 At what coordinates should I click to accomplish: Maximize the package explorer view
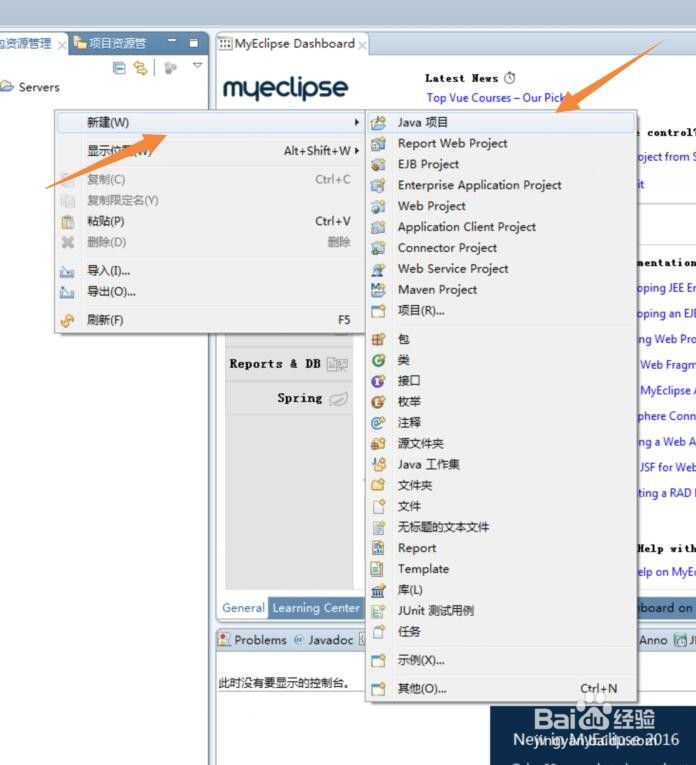point(194,43)
